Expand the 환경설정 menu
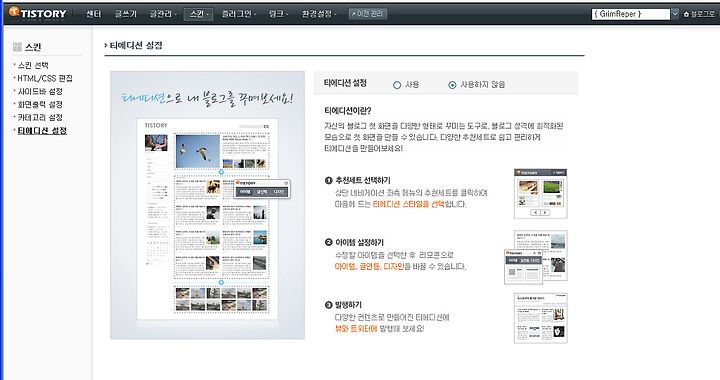Viewport: 720px width, 380px height. (319, 14)
